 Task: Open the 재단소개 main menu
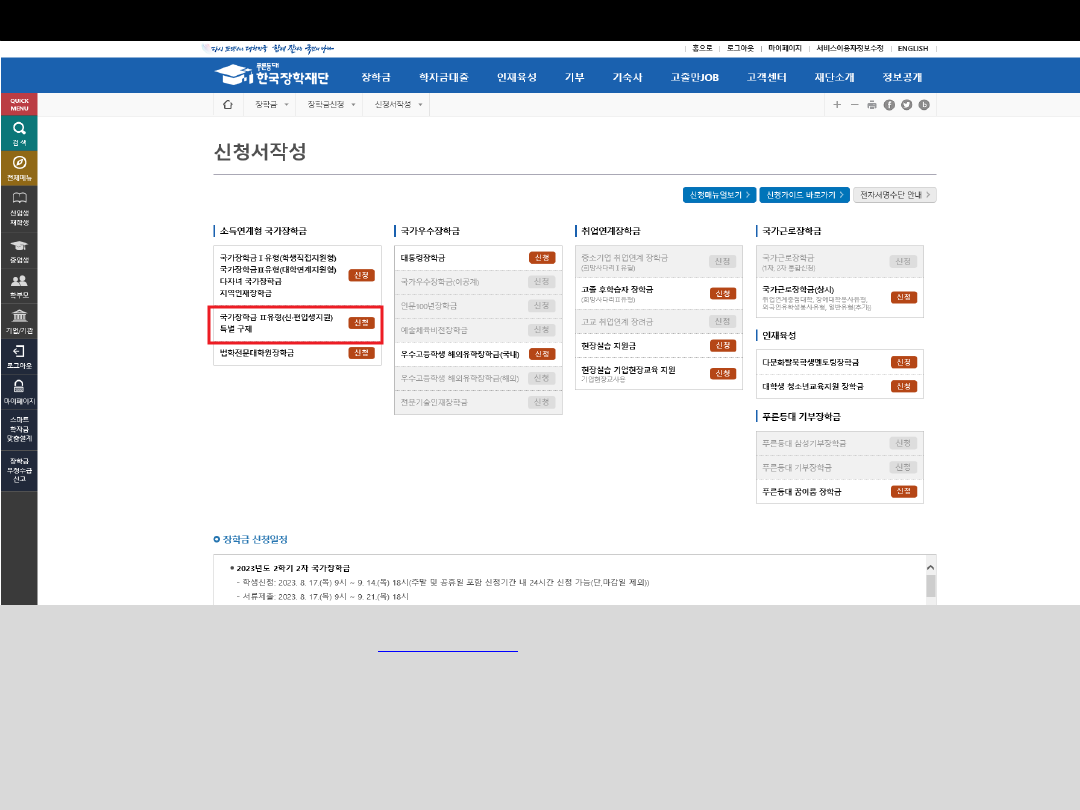point(834,77)
